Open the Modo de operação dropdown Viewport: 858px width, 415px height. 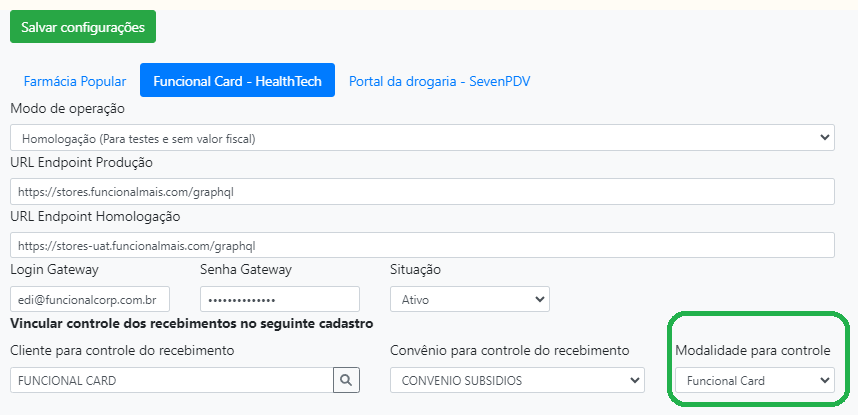(x=422, y=138)
